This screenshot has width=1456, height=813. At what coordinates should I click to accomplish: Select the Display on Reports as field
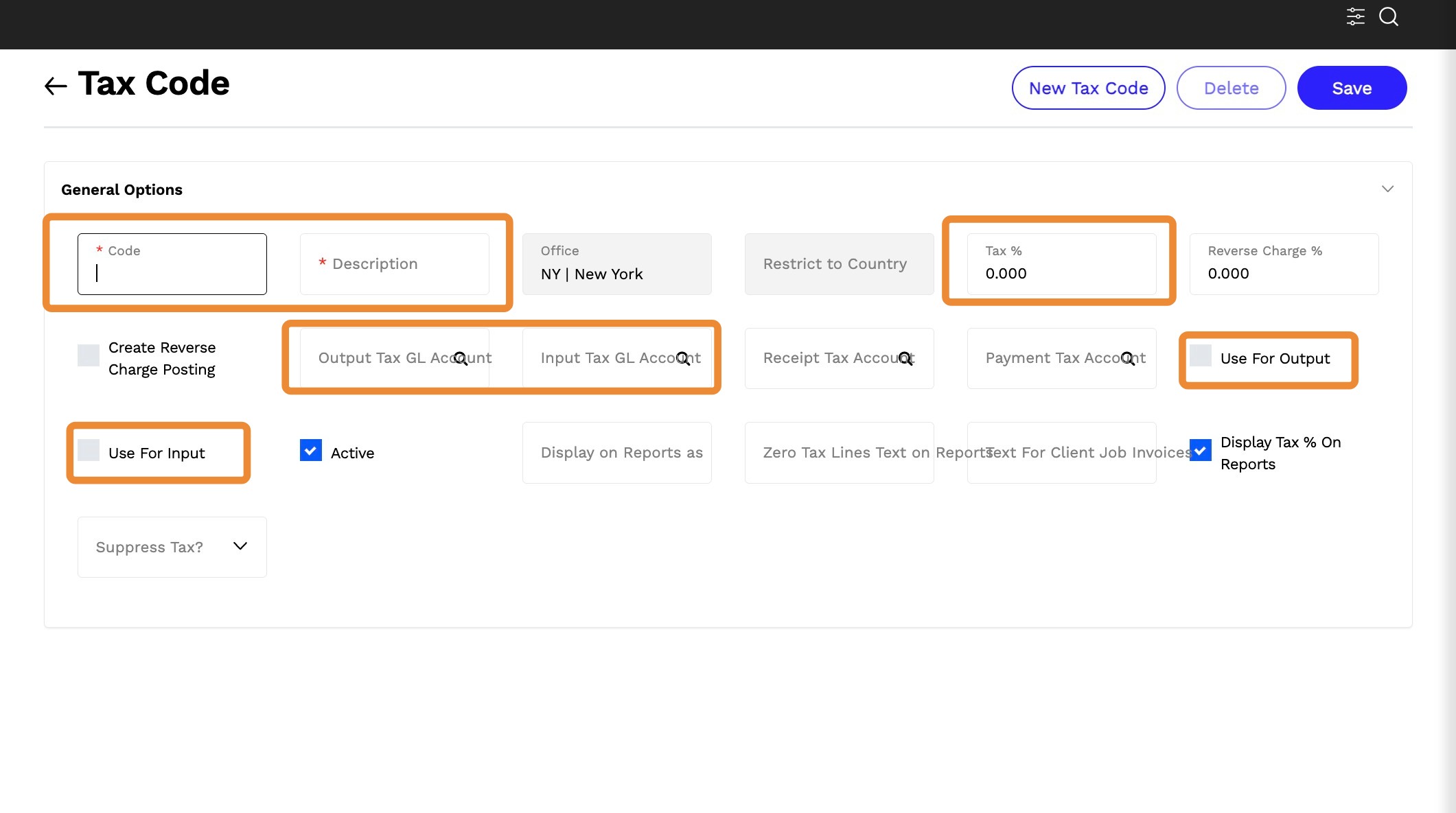click(x=616, y=453)
